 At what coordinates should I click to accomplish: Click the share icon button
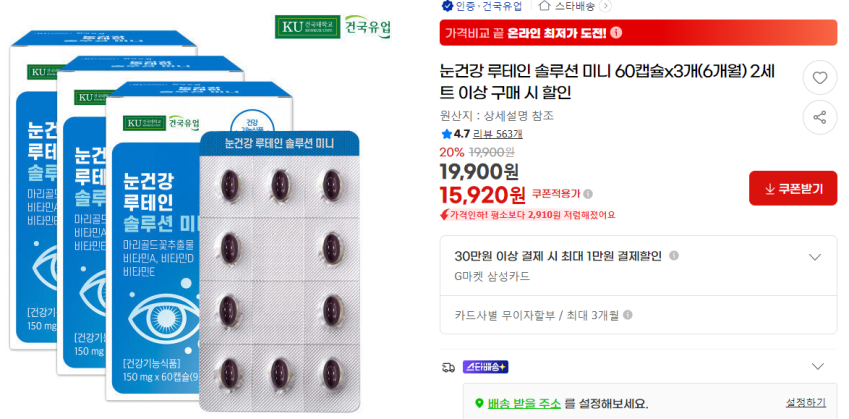pos(820,117)
